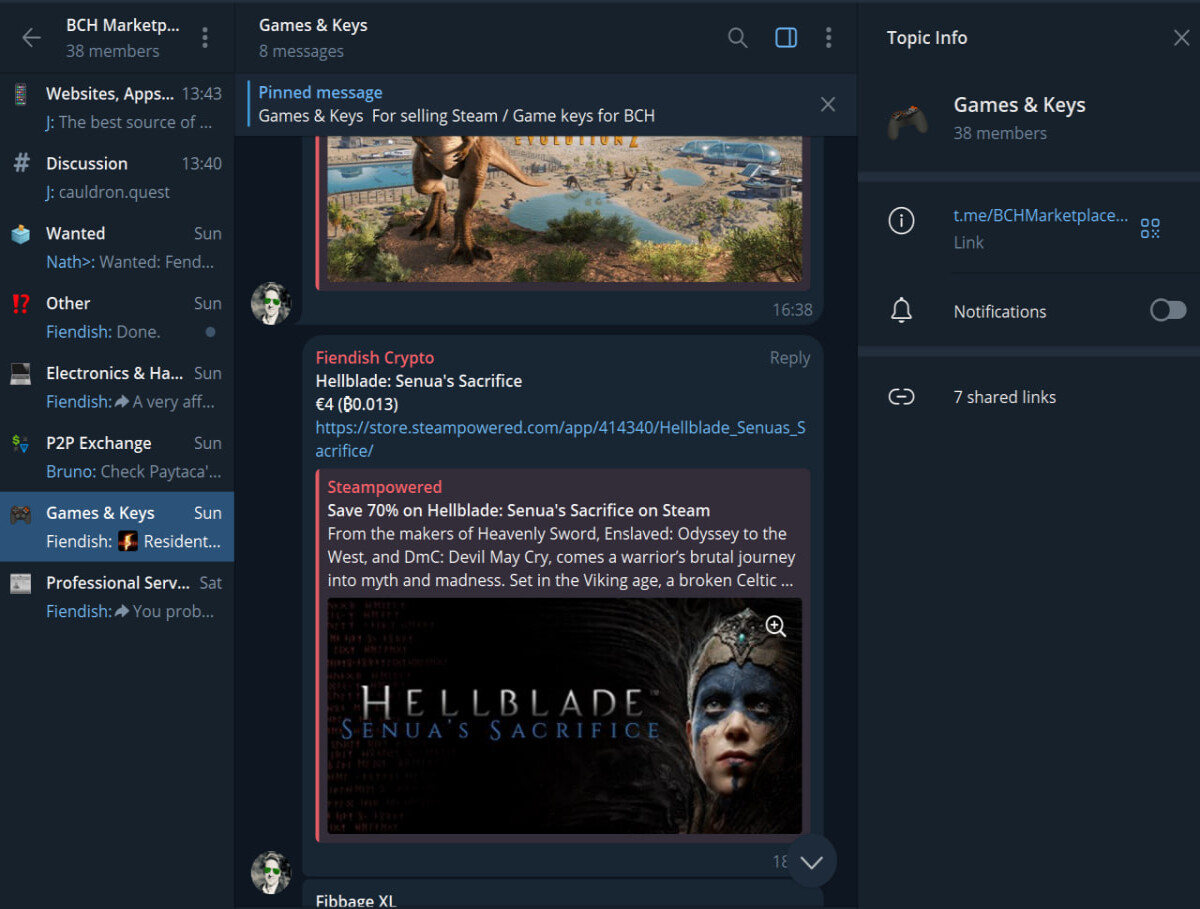Toggle the Notifications switch

point(1168,311)
